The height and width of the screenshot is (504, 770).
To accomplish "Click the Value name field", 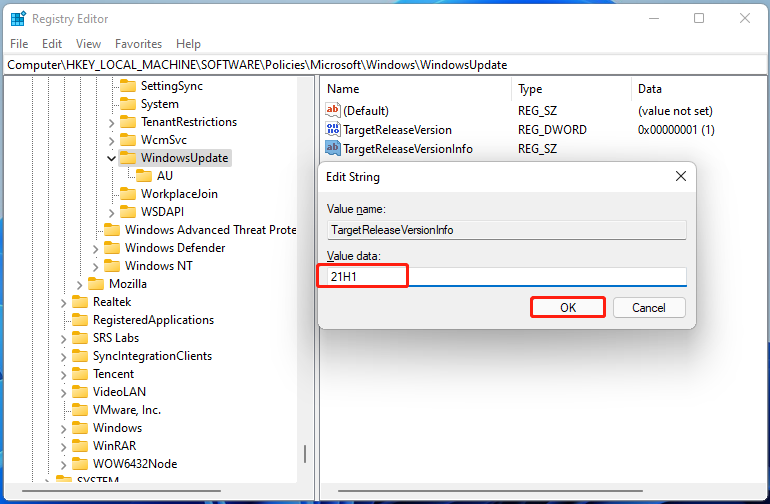I will click(x=506, y=230).
